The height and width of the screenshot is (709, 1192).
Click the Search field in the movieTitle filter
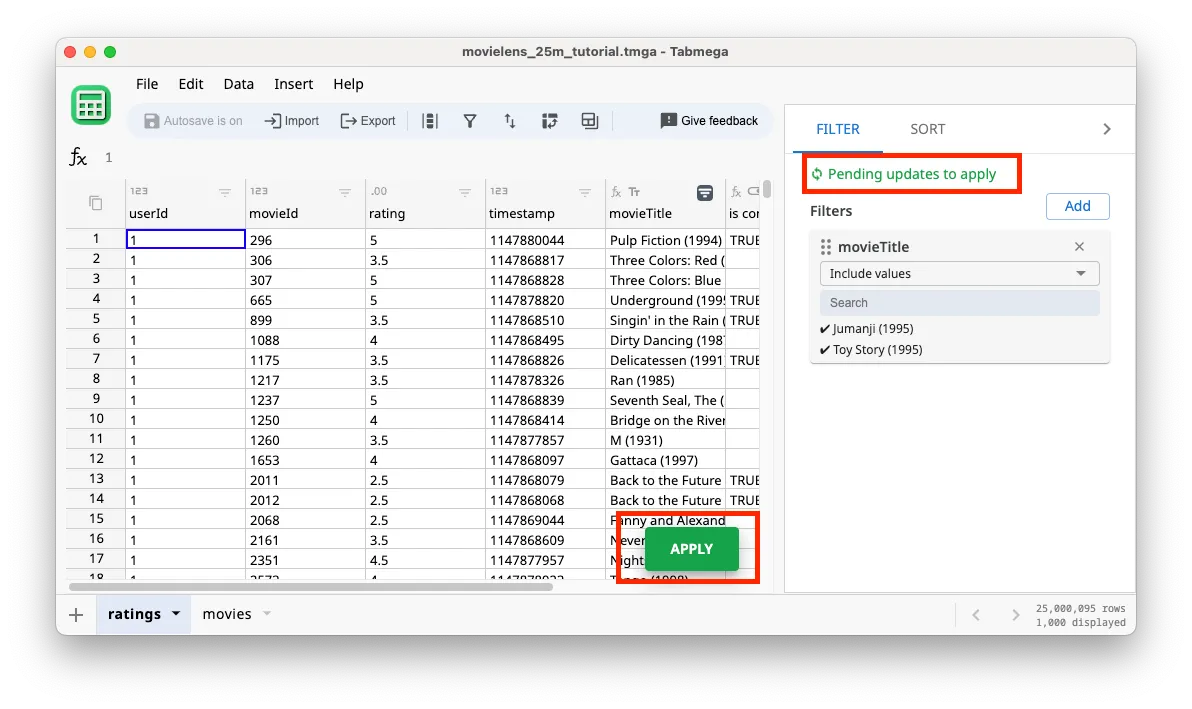coord(959,302)
